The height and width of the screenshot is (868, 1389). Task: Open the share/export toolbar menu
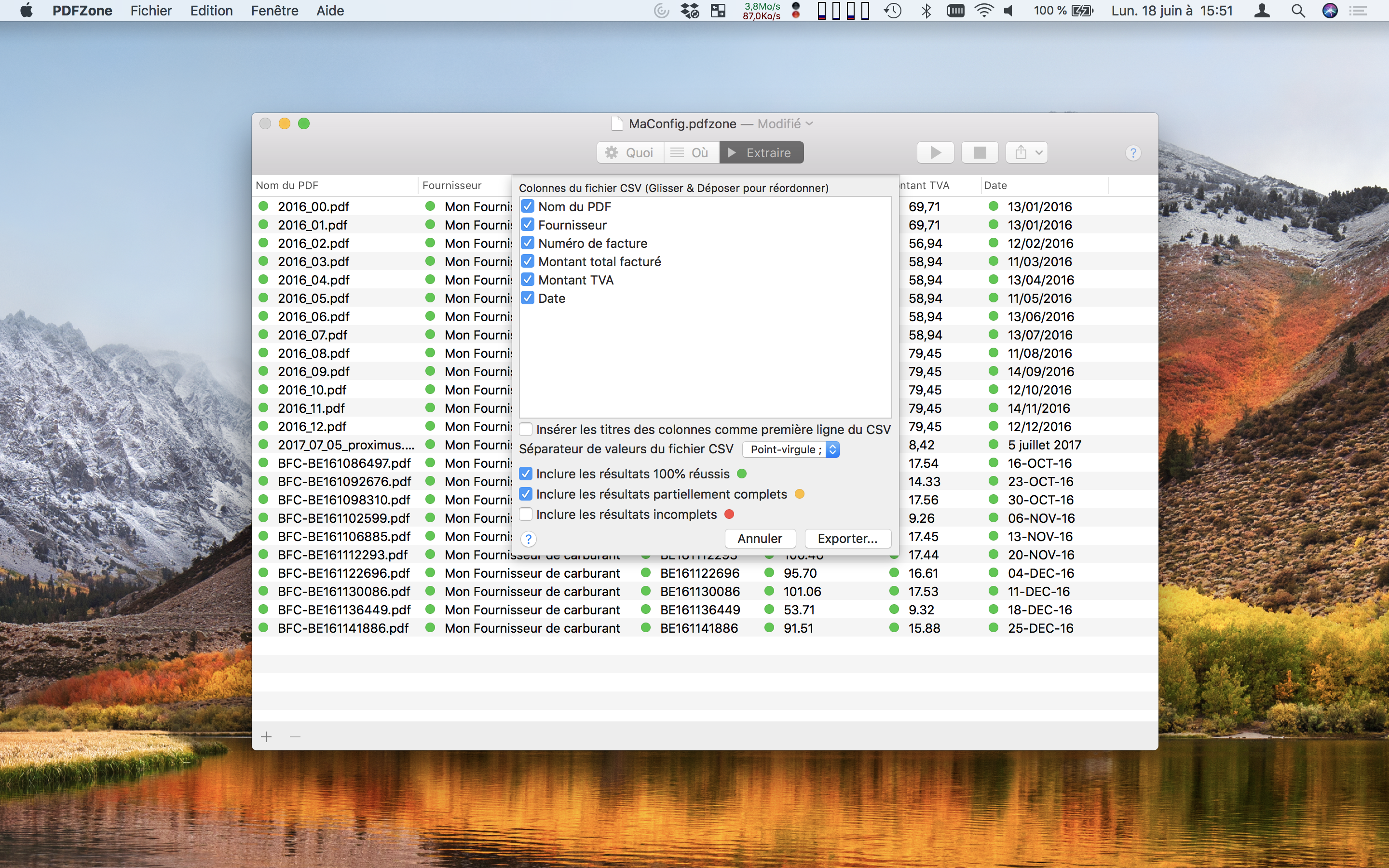click(1027, 153)
